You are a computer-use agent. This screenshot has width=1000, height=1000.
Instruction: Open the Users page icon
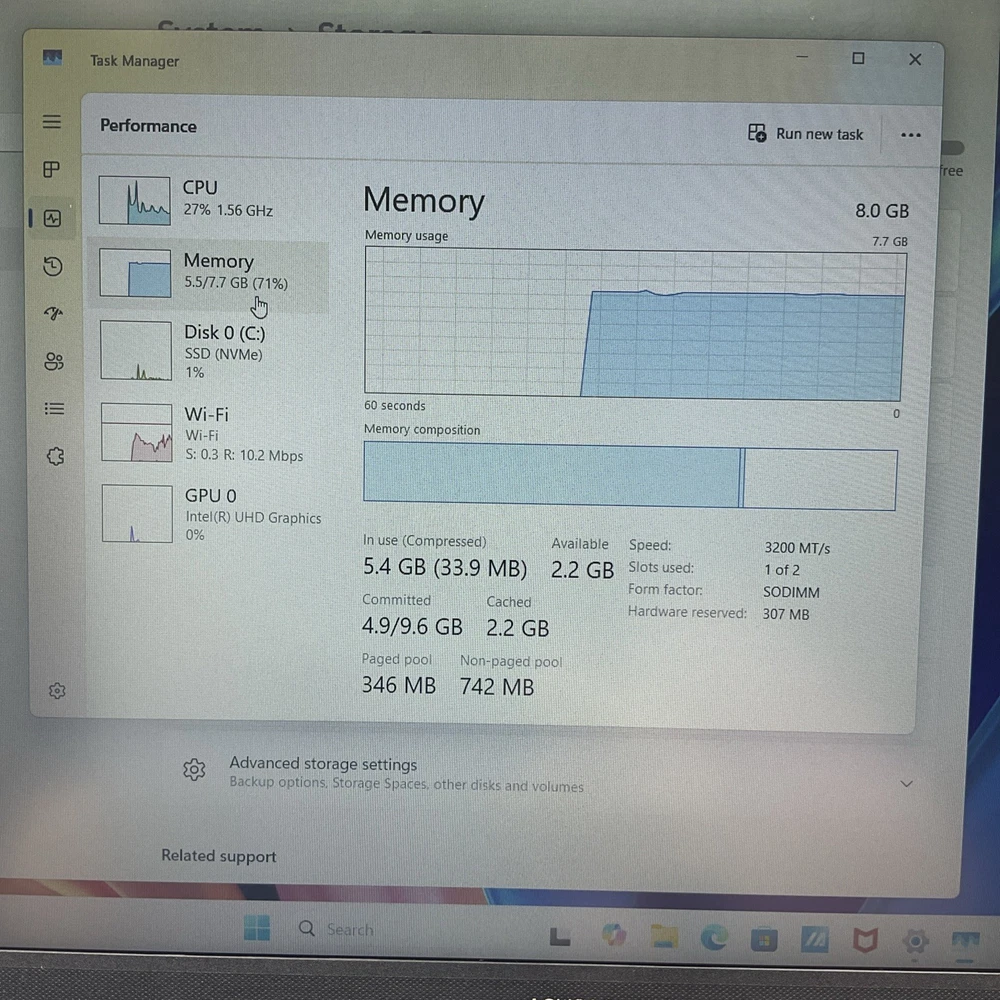[x=54, y=361]
